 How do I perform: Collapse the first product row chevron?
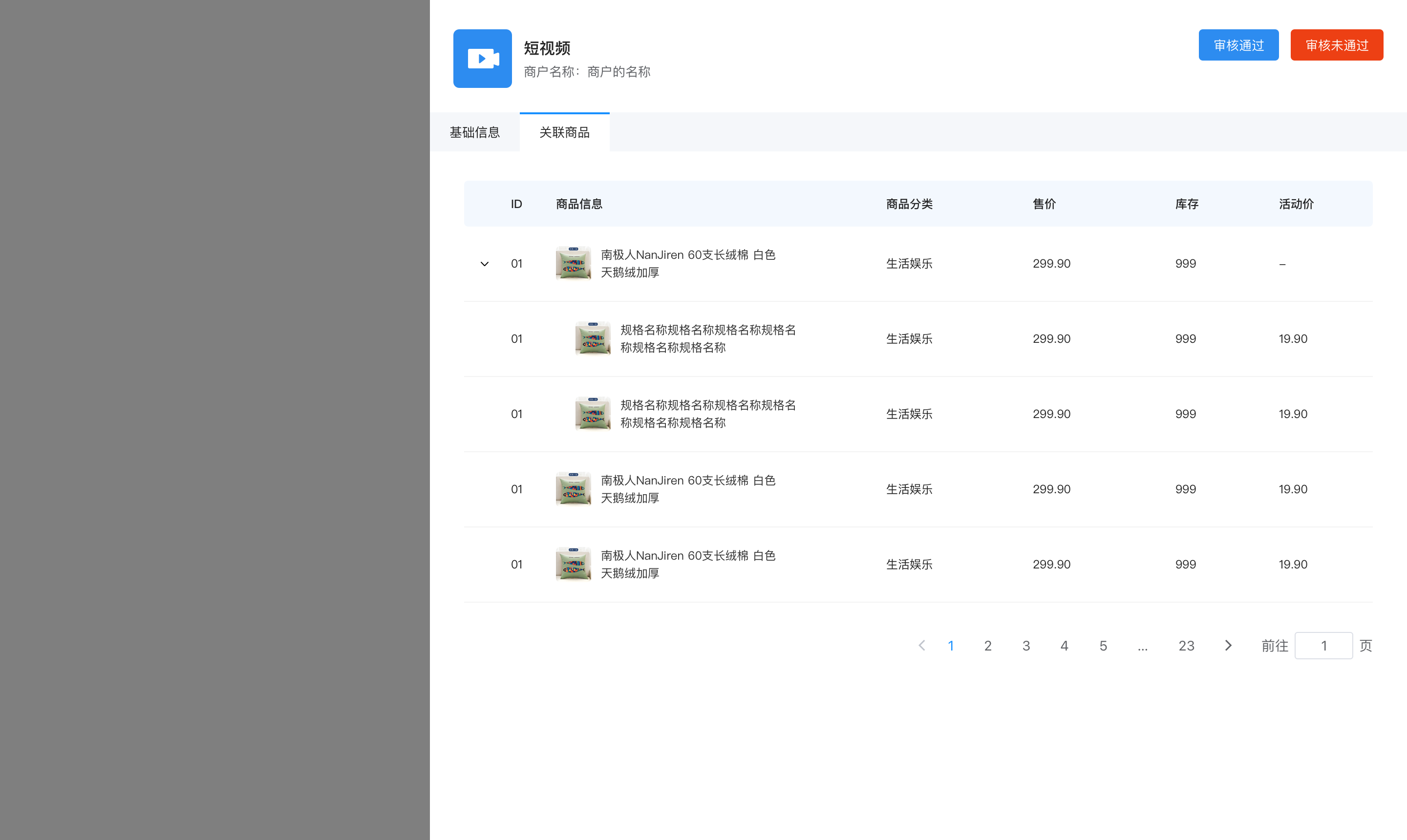485,264
